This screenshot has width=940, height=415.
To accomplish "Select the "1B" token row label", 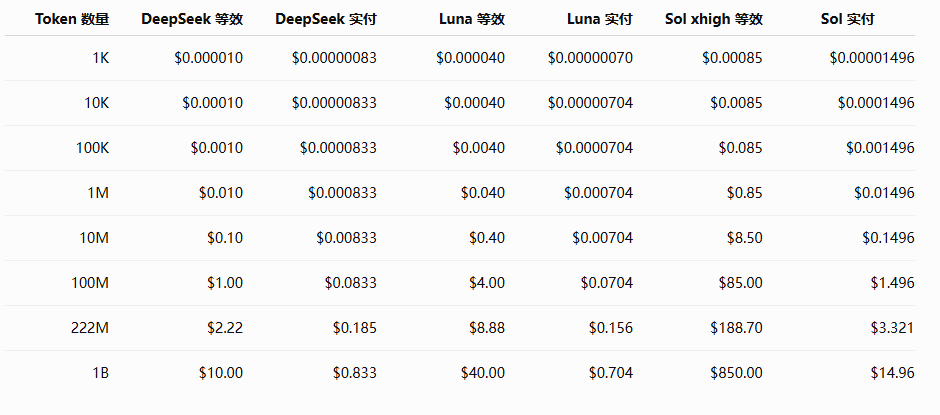I will 101,373.
